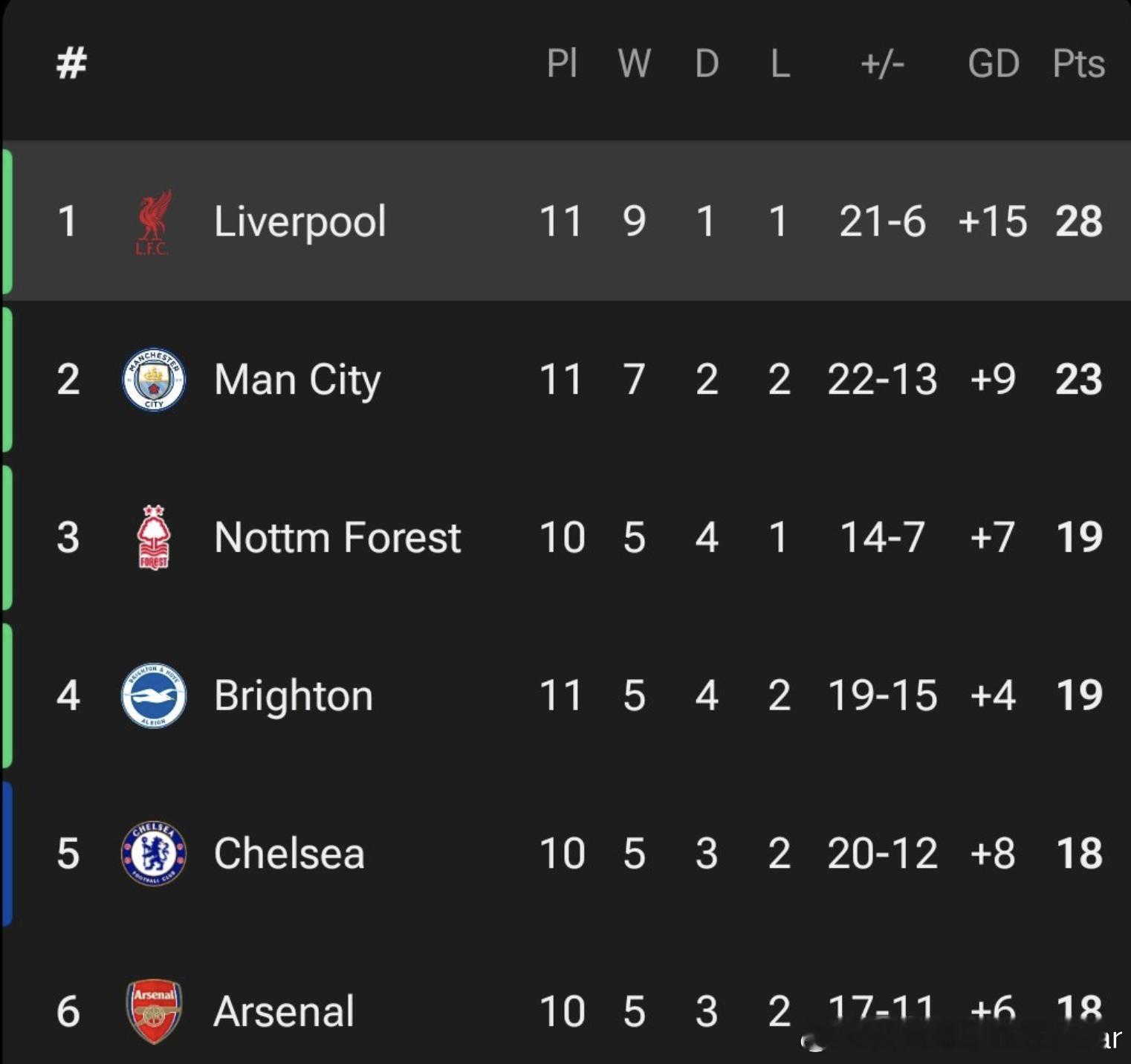
Task: Tap the Arsenal club crest
Action: click(x=154, y=1011)
